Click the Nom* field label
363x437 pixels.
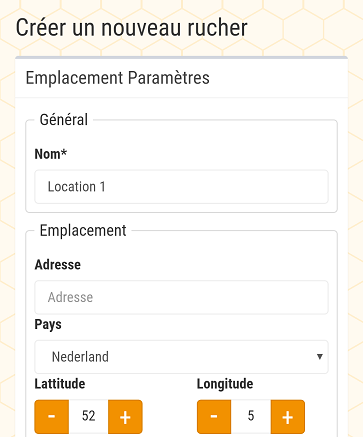pos(51,154)
